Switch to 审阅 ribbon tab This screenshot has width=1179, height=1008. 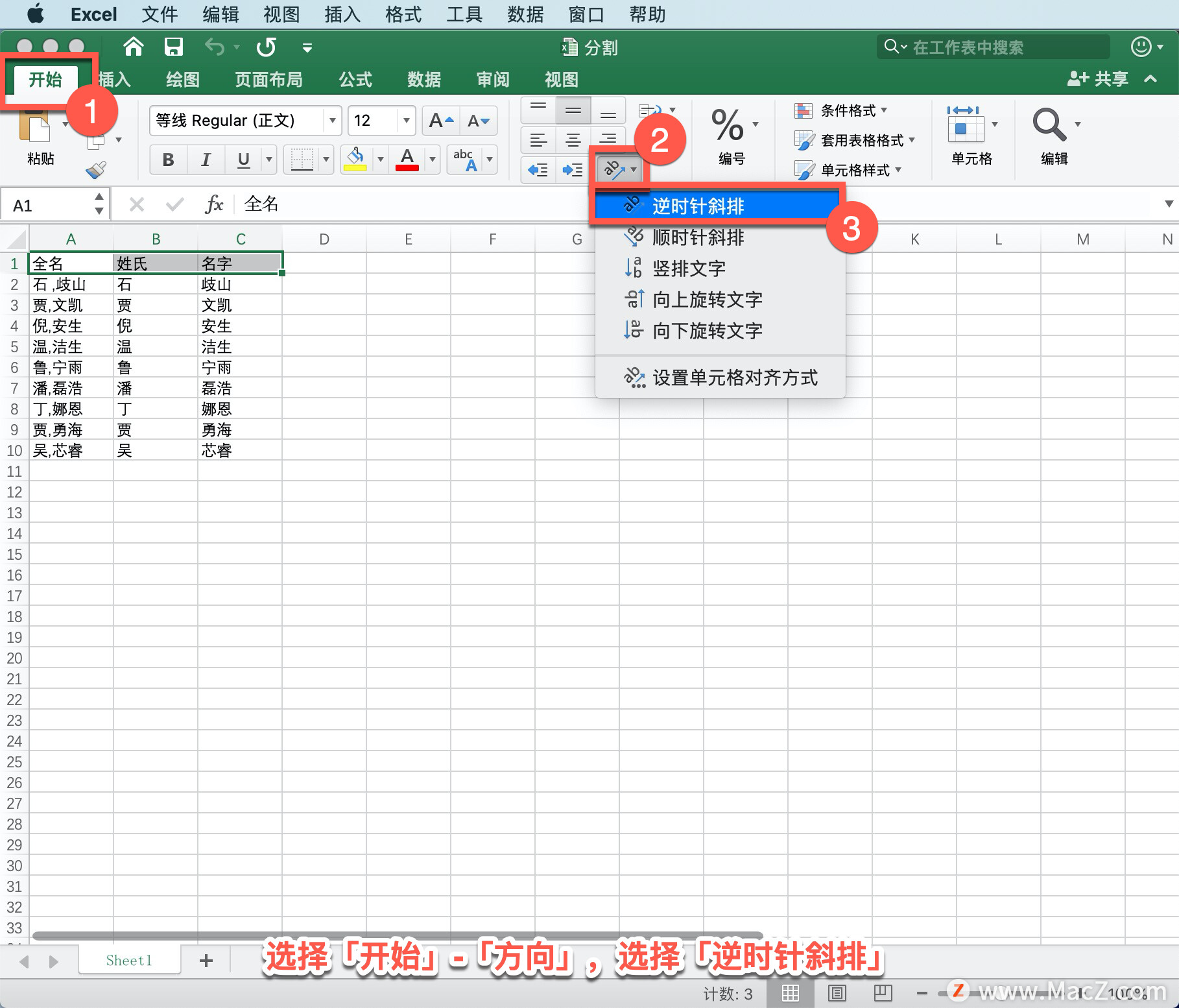click(x=493, y=80)
